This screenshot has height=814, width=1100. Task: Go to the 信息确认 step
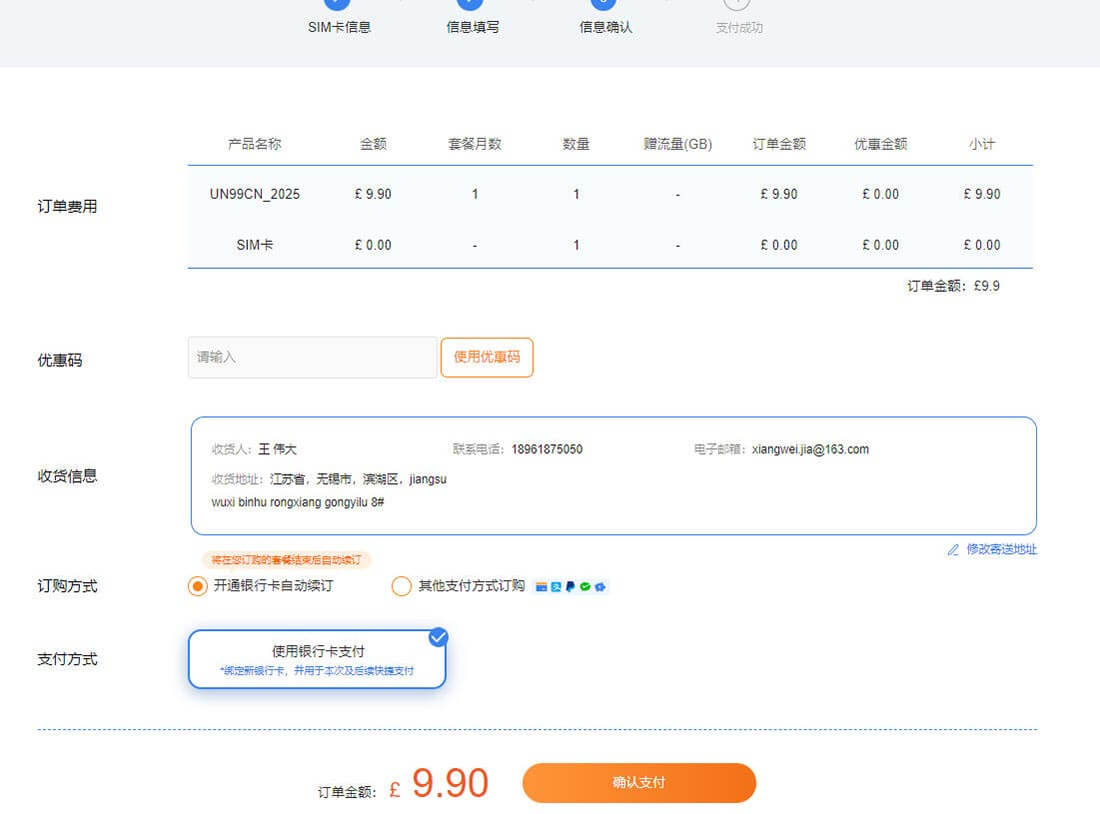[605, 27]
